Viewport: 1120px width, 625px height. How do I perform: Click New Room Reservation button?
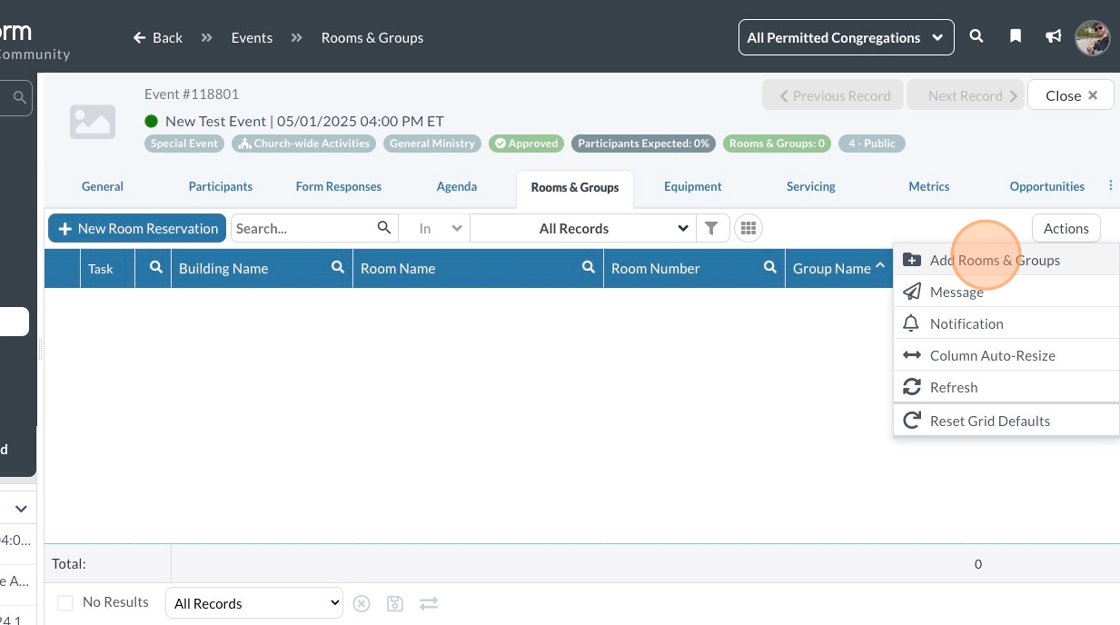(x=137, y=229)
